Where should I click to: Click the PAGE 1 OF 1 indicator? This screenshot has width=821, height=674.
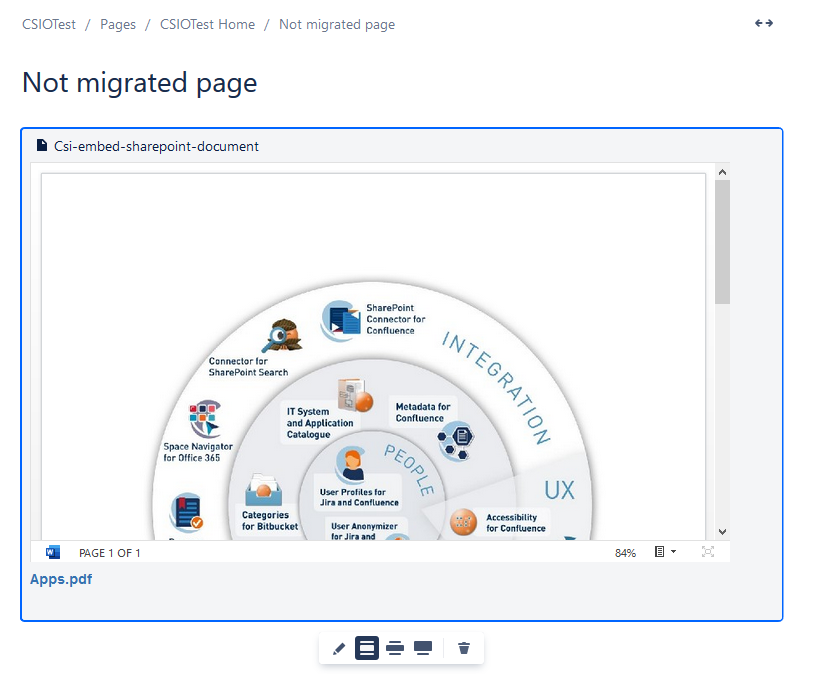click(x=110, y=553)
